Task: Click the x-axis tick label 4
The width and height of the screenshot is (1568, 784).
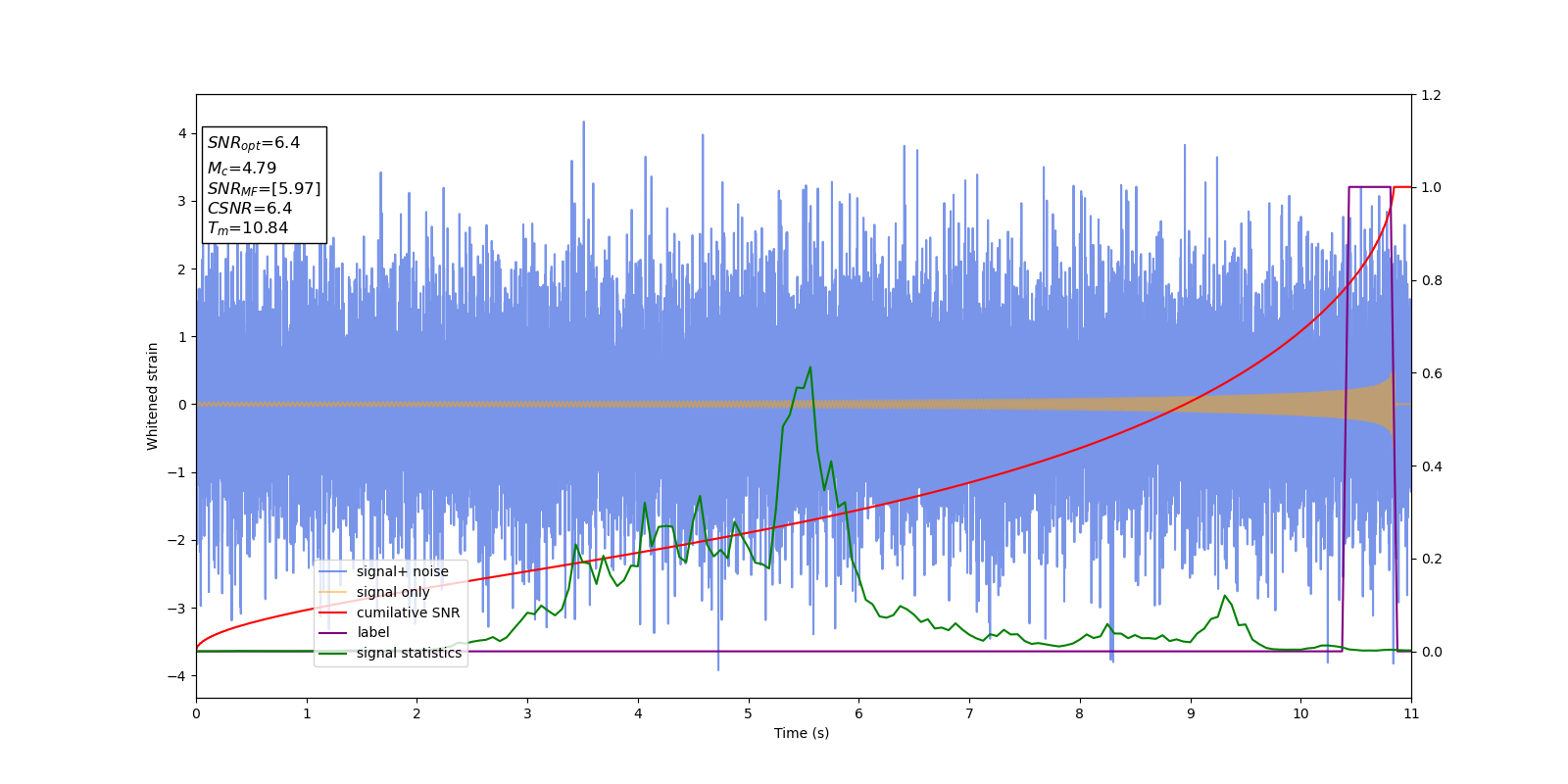Action: [638, 713]
